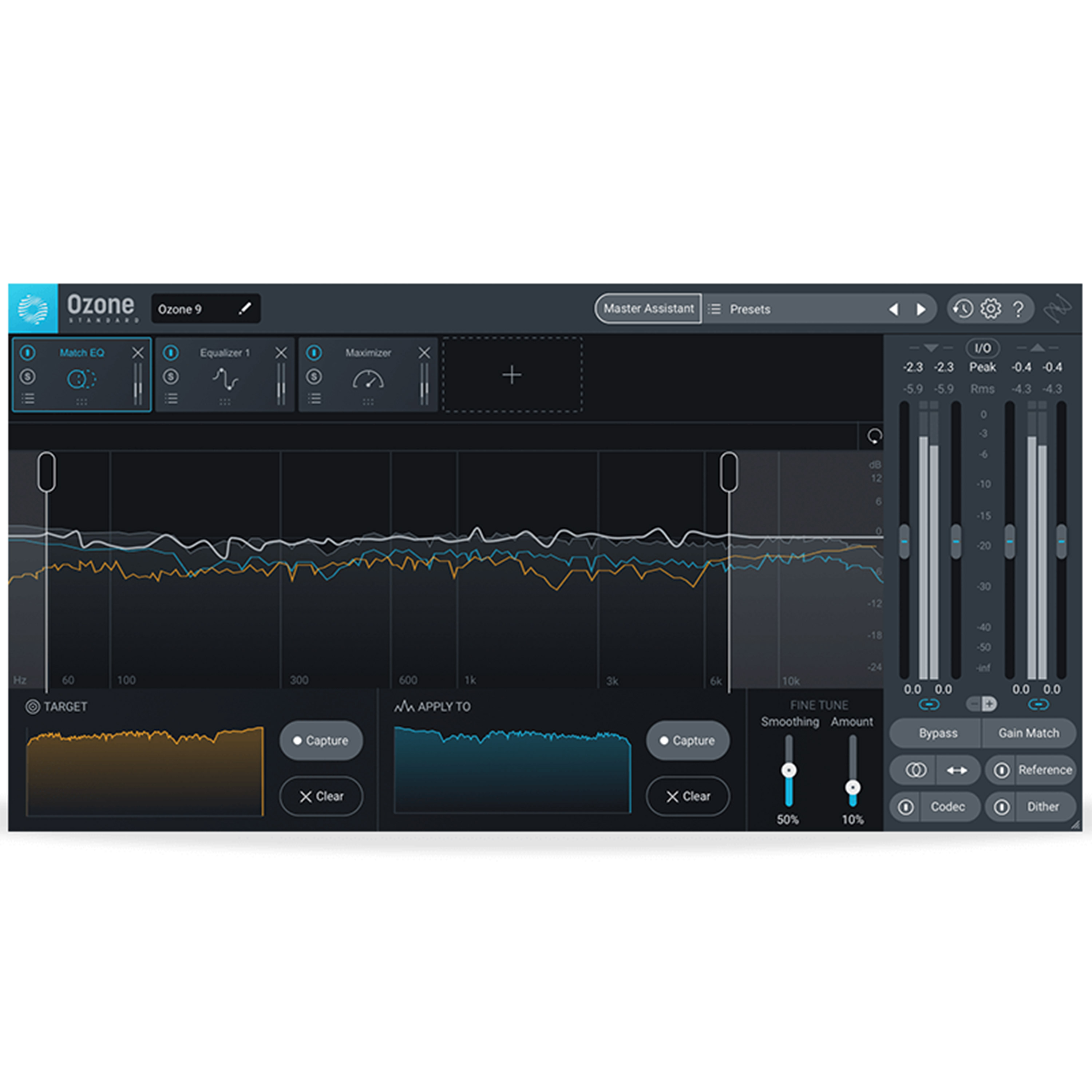Capture the Target spectrum
This screenshot has width=1092, height=1092.
[320, 740]
